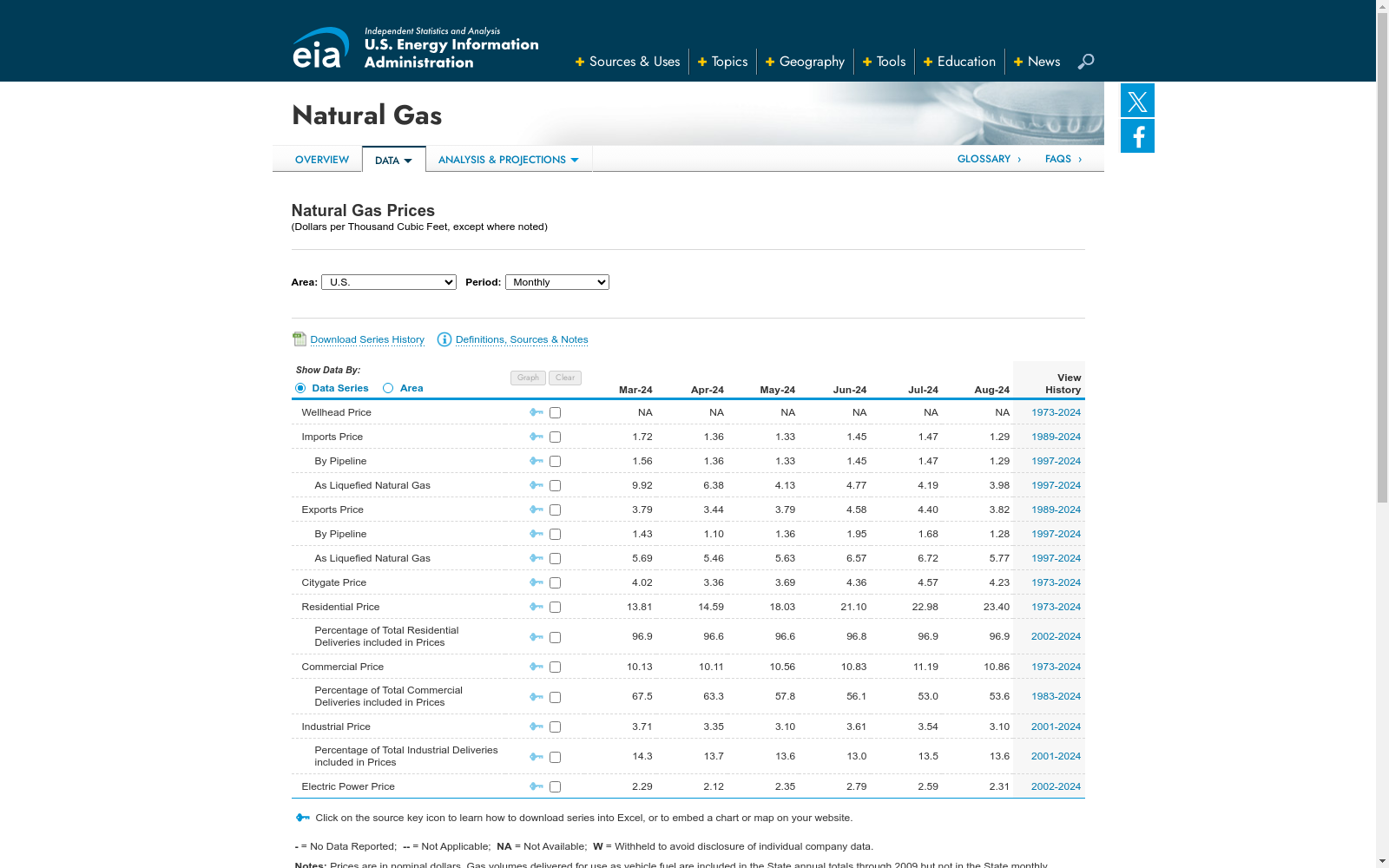
Task: Click Download Series History link
Action: coord(367,339)
